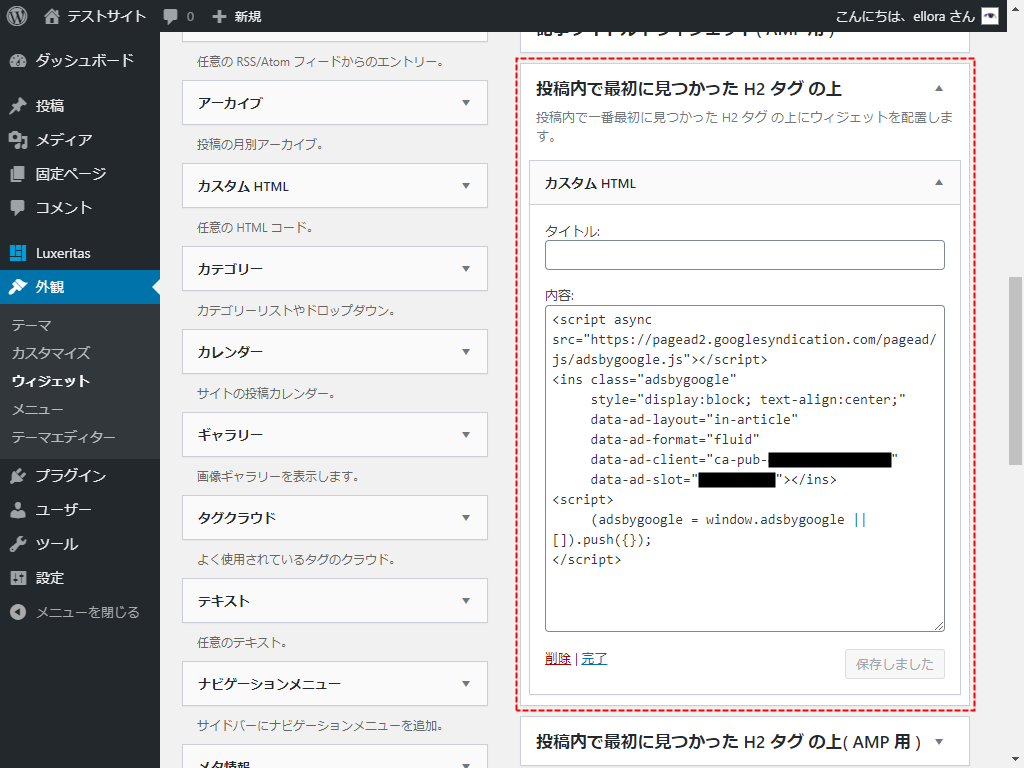Click the ギャラリー widget title

click(x=231, y=435)
